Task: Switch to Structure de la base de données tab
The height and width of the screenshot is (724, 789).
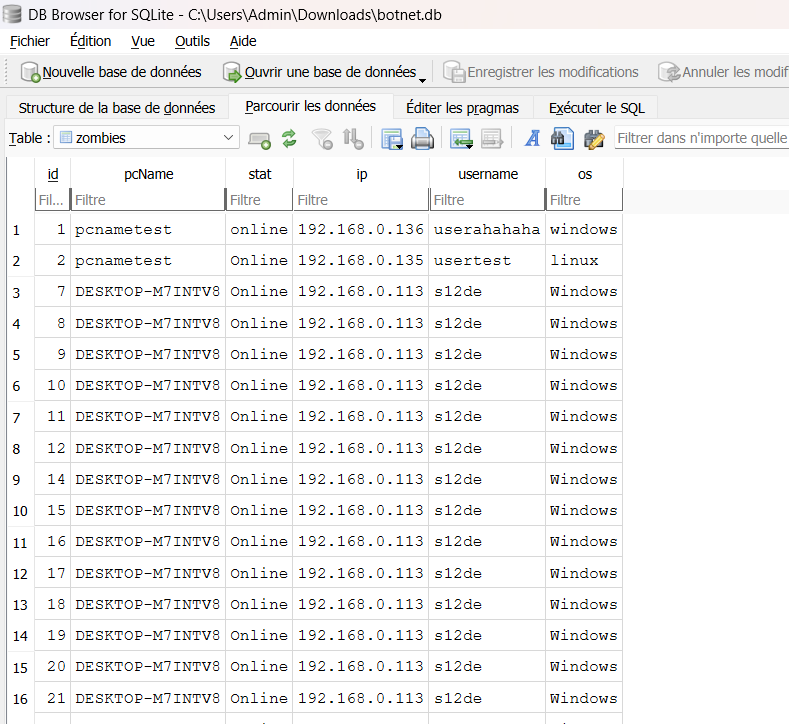Action: coord(117,108)
